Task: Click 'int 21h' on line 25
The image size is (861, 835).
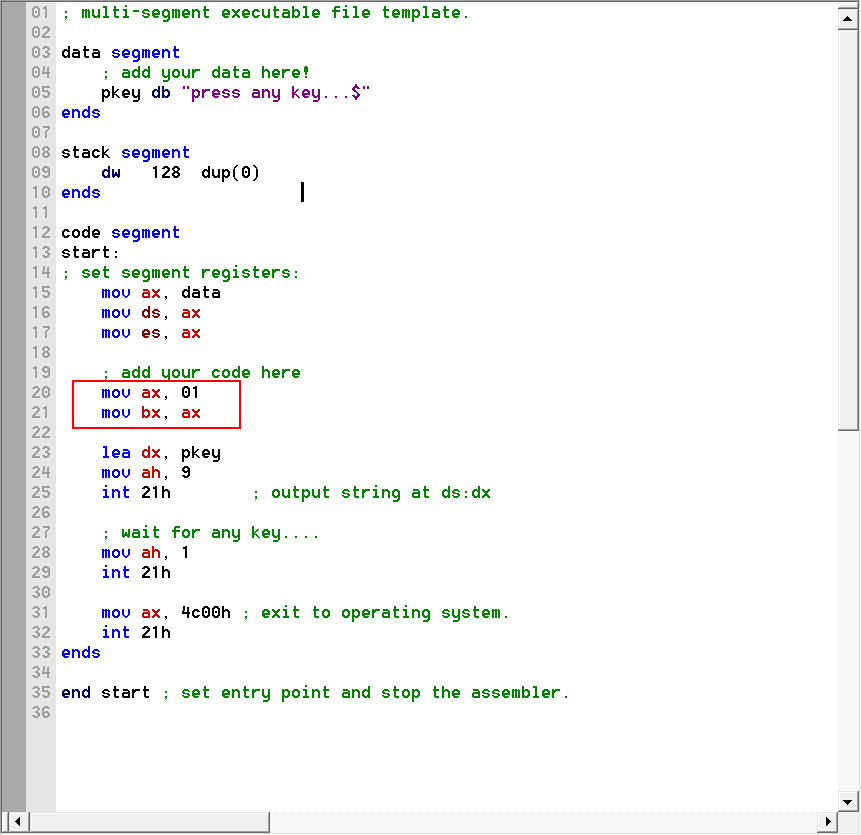Action: click(136, 492)
